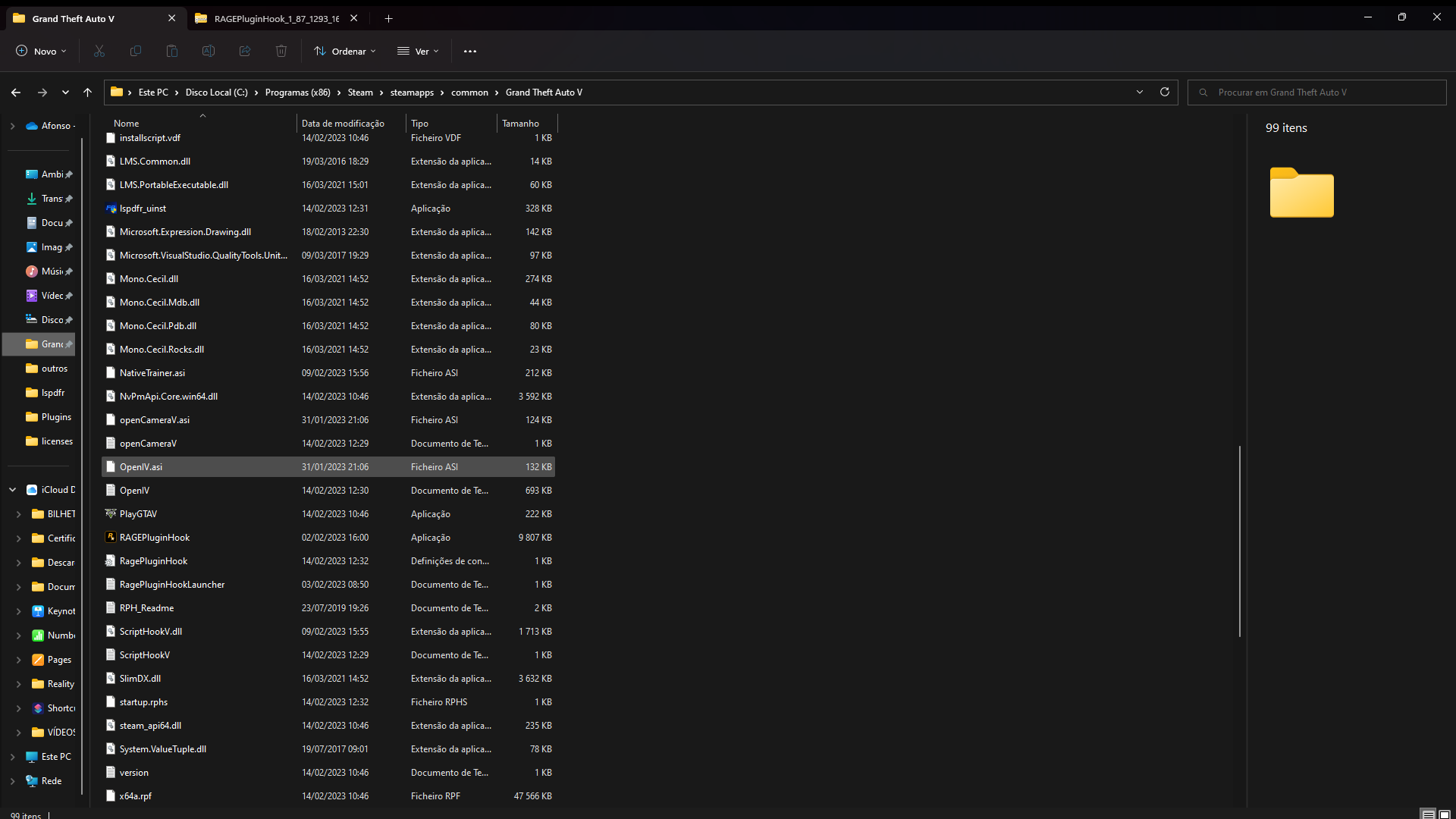Open the three-dots more options menu
Screen dimensions: 1456x819
pyautogui.click(x=470, y=51)
